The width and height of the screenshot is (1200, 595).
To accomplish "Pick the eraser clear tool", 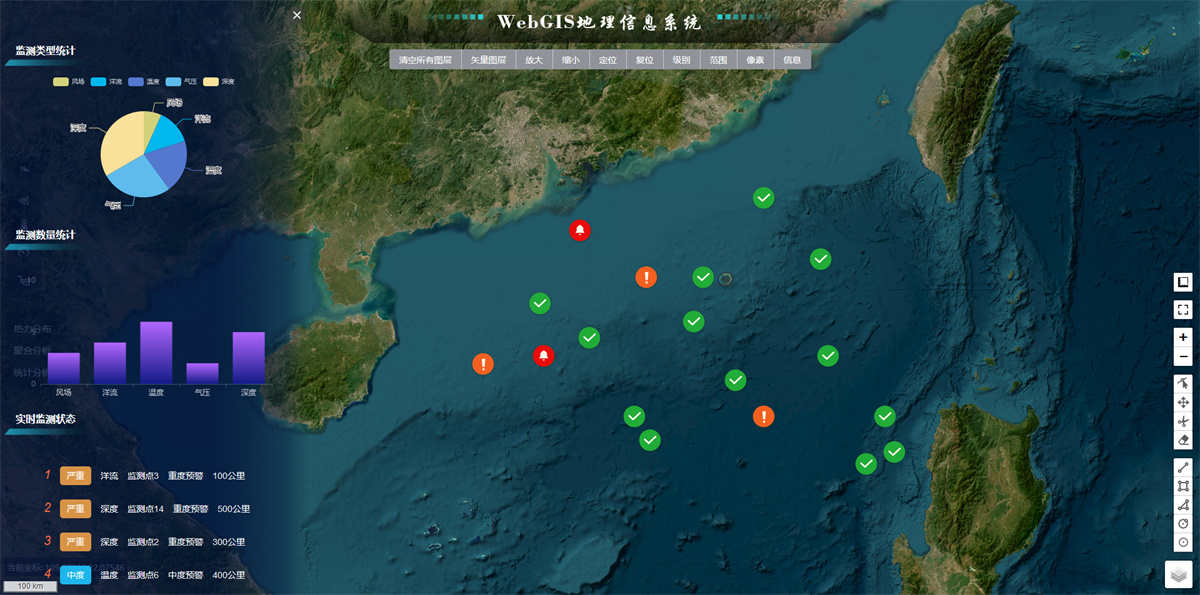I will click(1183, 440).
